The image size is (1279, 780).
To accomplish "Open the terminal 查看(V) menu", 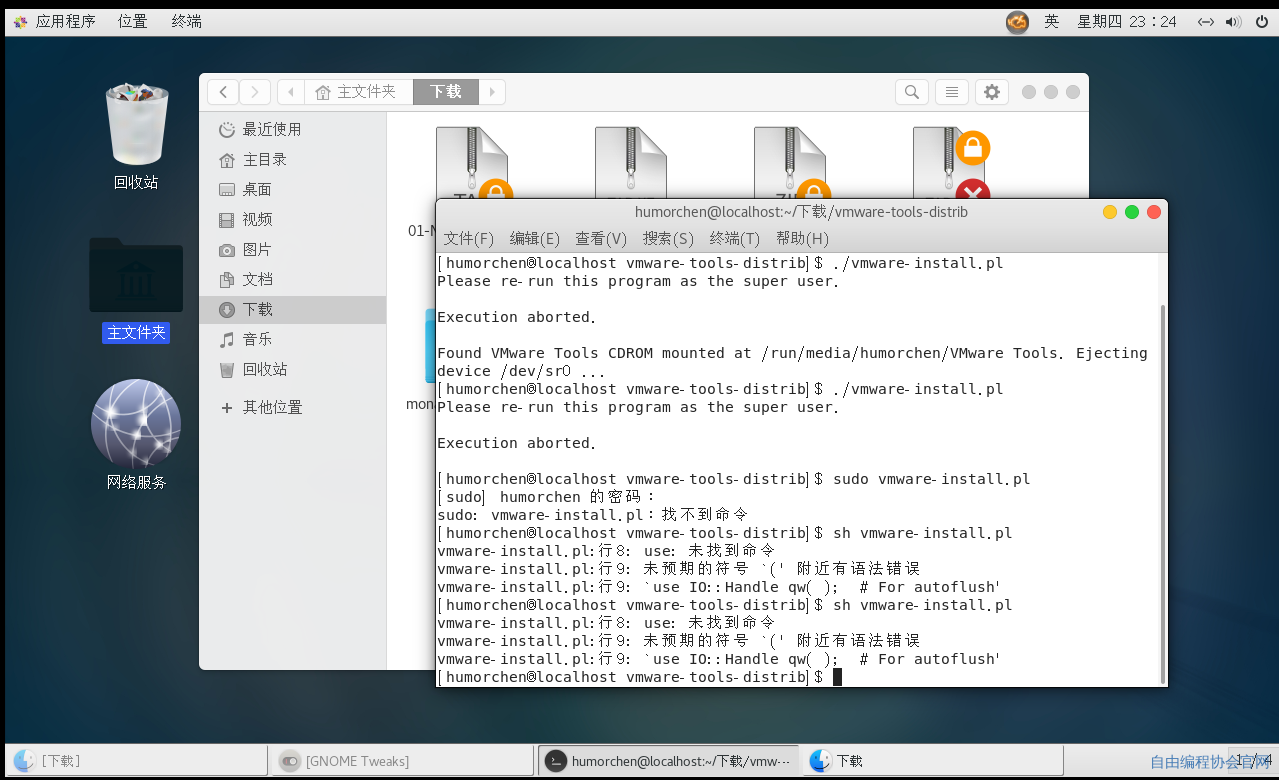I will click(601, 238).
